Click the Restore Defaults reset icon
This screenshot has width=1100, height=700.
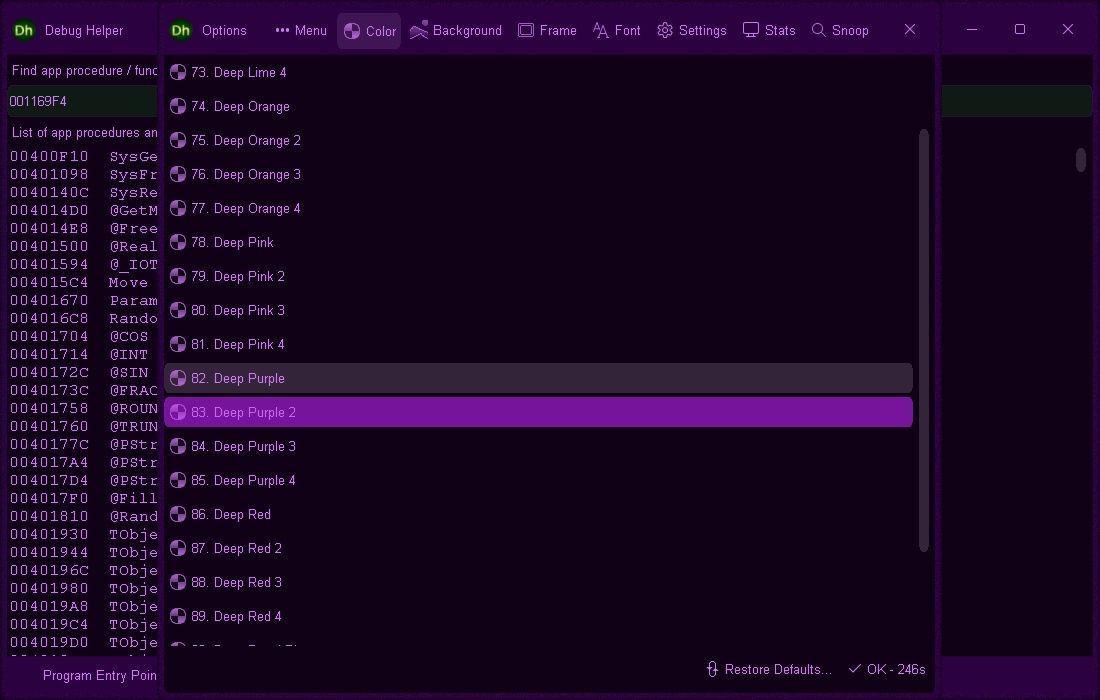tap(711, 669)
